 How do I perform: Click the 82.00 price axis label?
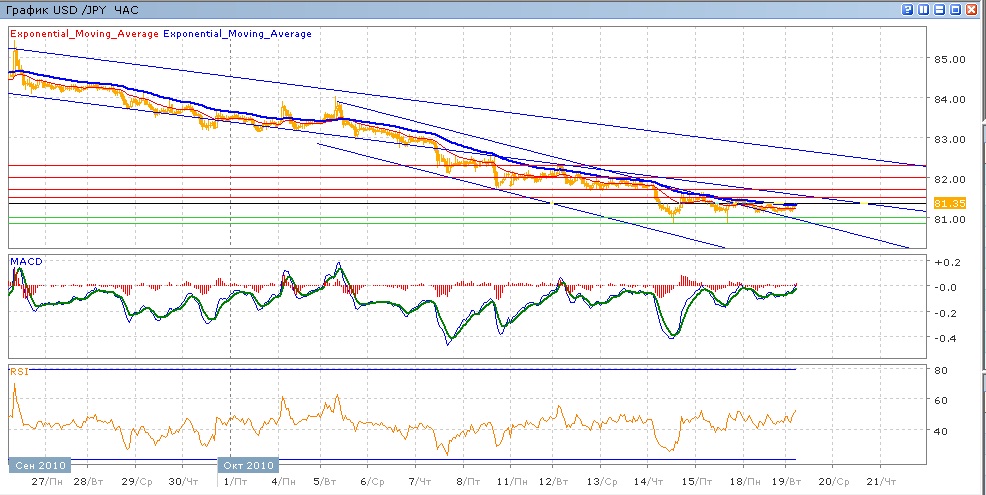[x=949, y=179]
